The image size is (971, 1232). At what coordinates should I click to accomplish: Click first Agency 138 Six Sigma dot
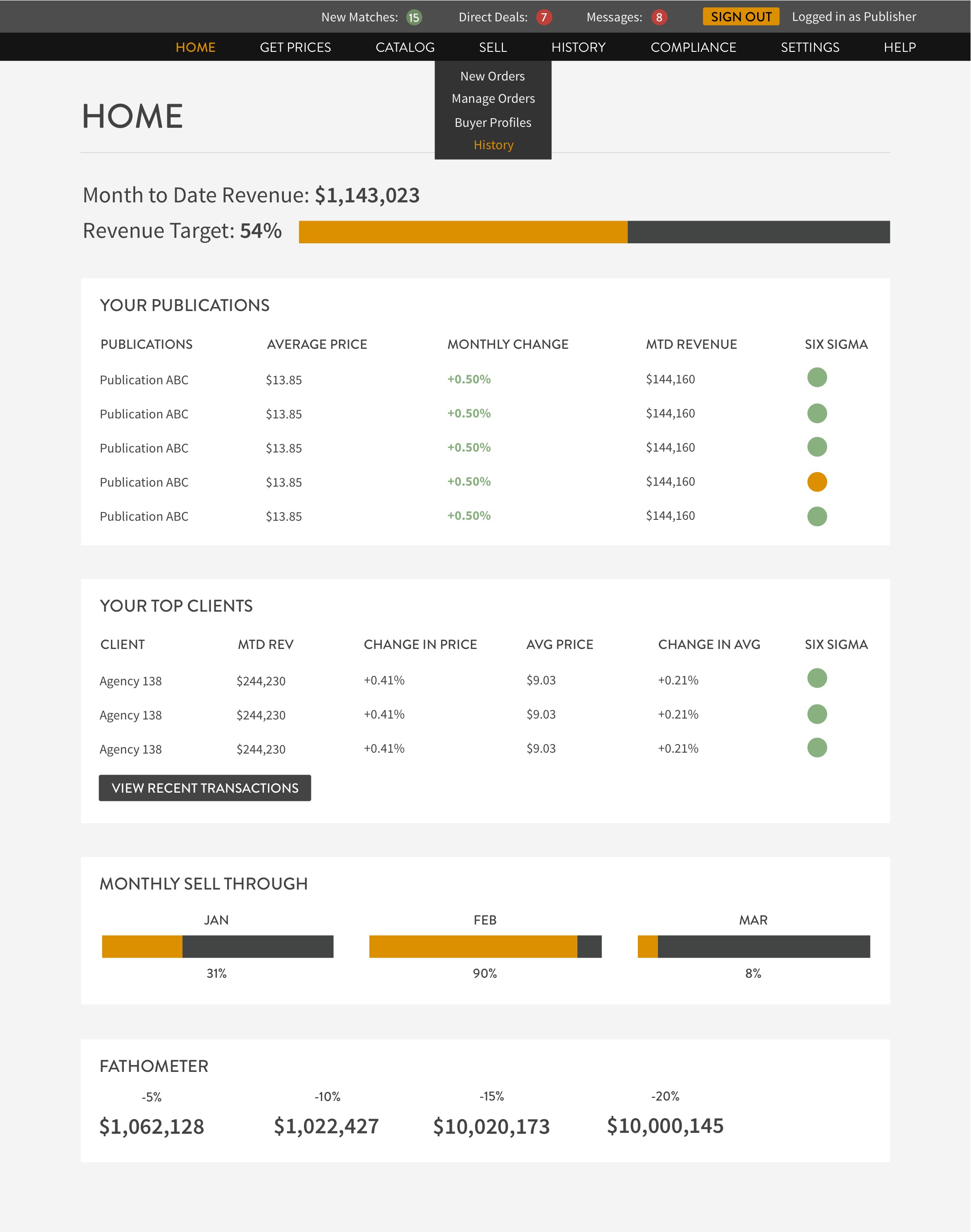pos(816,678)
